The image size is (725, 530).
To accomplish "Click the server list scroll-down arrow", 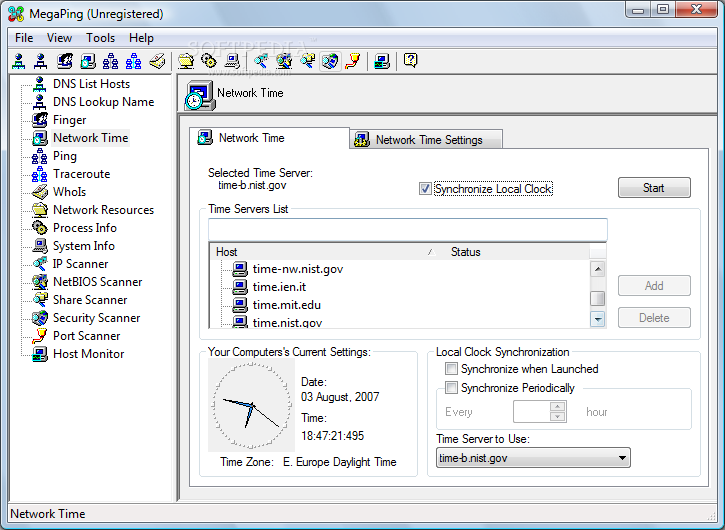I will pos(597,319).
